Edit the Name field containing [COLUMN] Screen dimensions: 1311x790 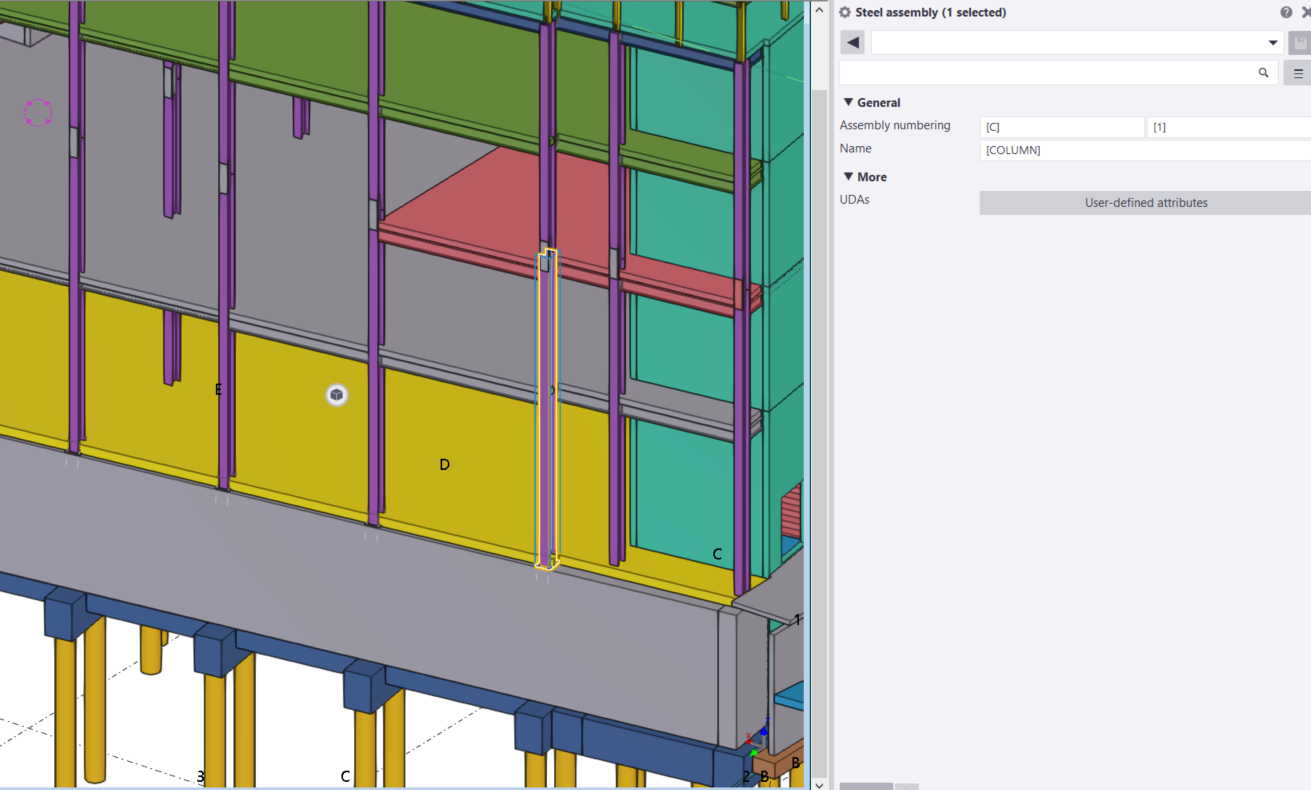point(1100,149)
